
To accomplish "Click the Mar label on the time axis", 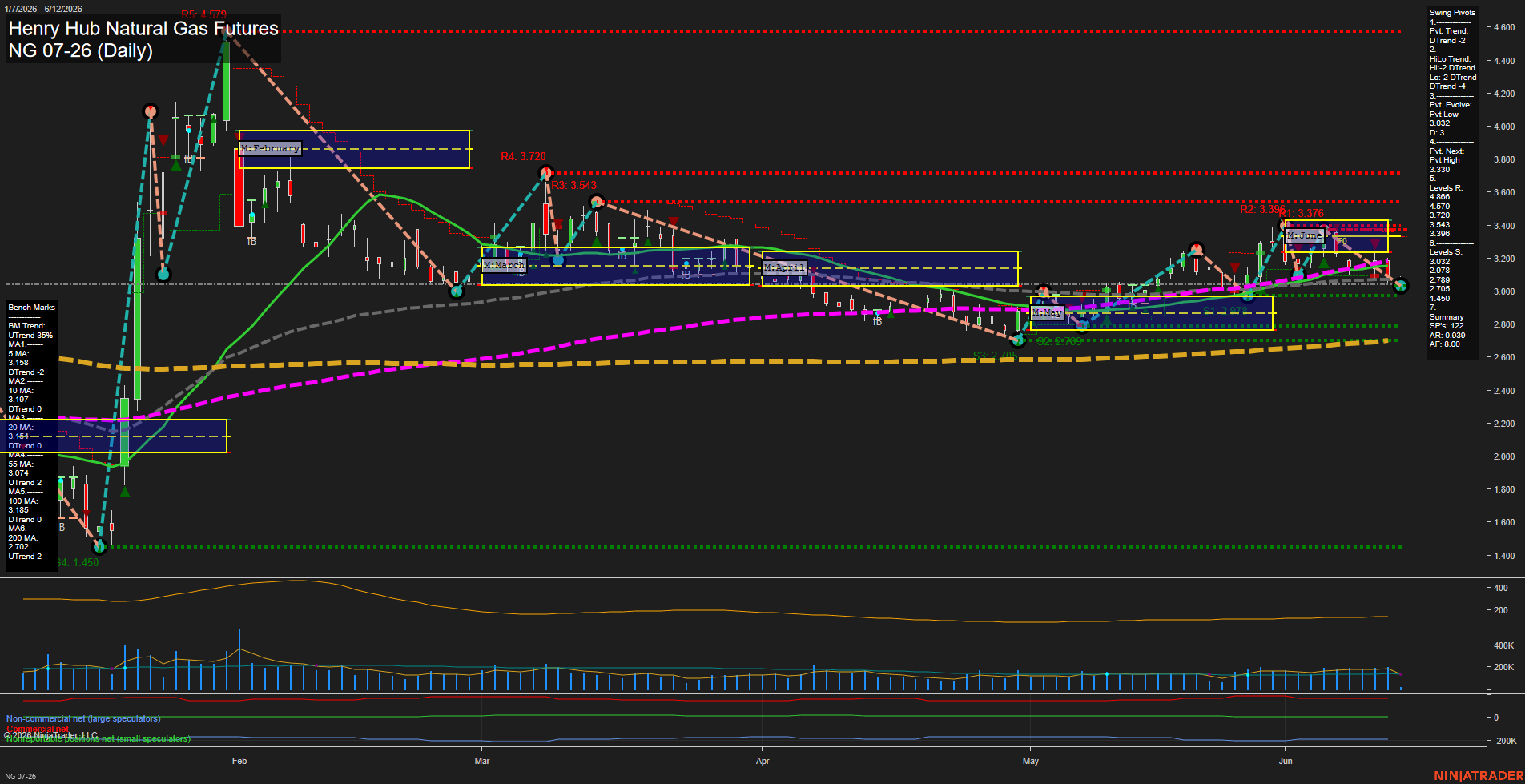I will tap(482, 761).
